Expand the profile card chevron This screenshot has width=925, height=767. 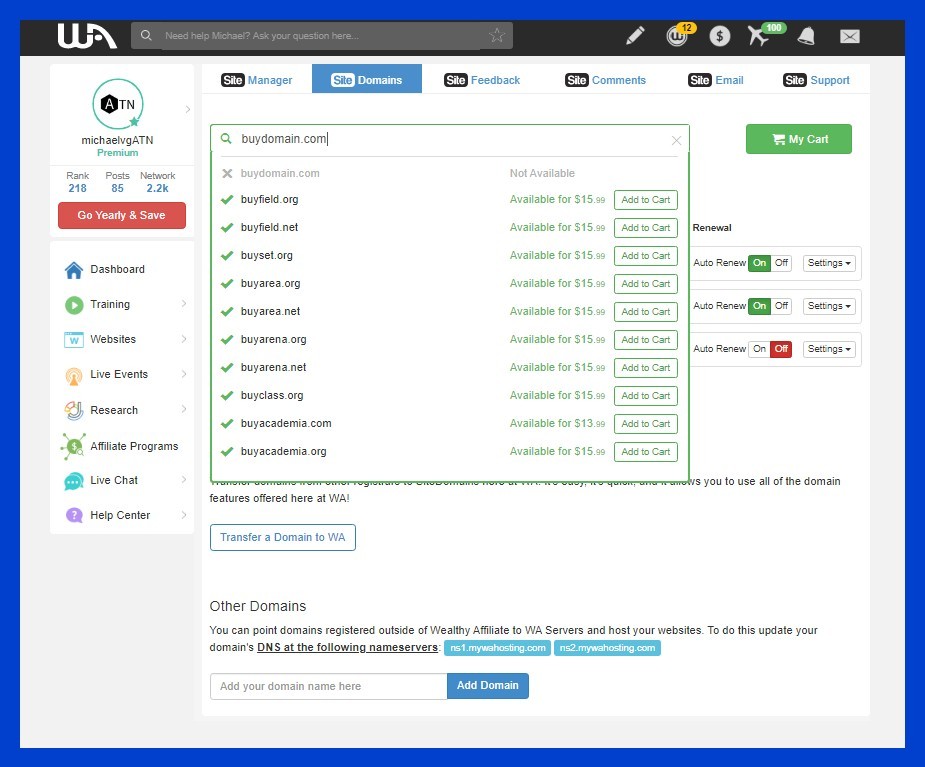188,109
